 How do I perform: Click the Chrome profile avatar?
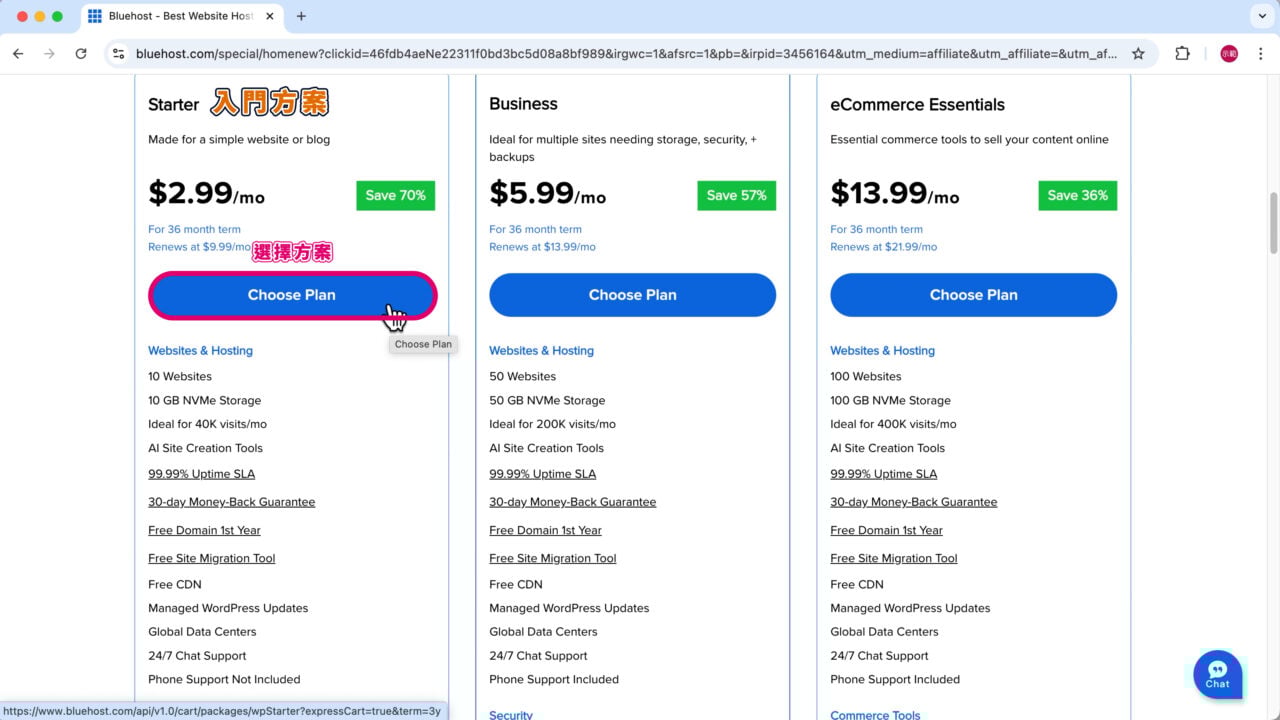(1229, 54)
